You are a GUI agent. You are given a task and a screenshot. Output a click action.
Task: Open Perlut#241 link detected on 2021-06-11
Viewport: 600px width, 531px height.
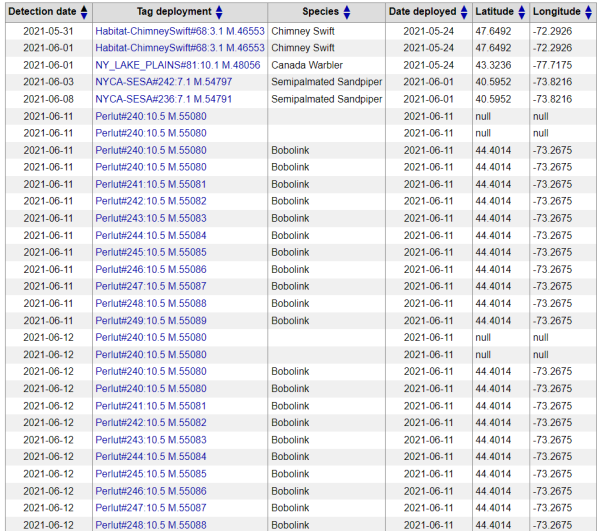point(151,184)
